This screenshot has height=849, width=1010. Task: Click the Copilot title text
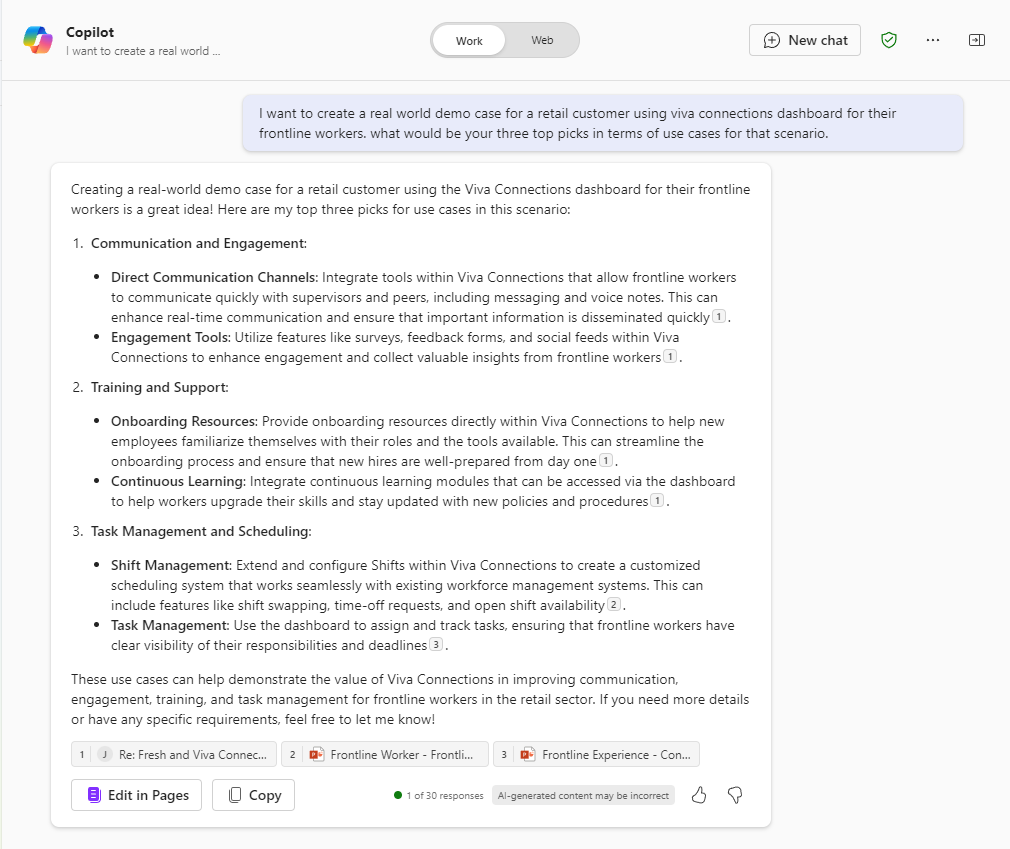[90, 32]
